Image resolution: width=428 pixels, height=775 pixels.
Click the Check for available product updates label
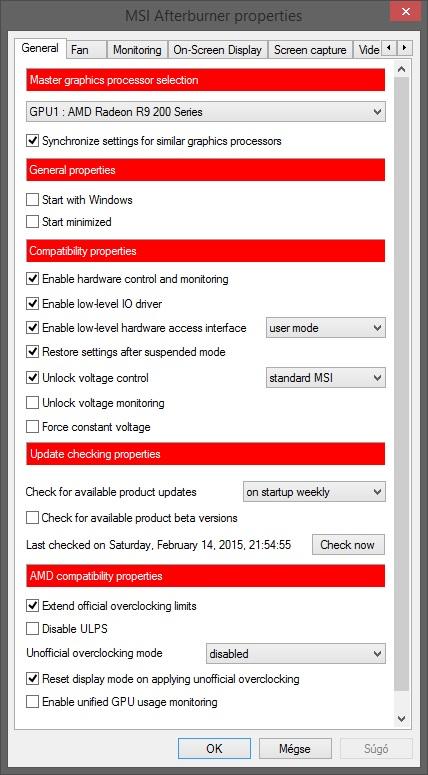click(111, 492)
